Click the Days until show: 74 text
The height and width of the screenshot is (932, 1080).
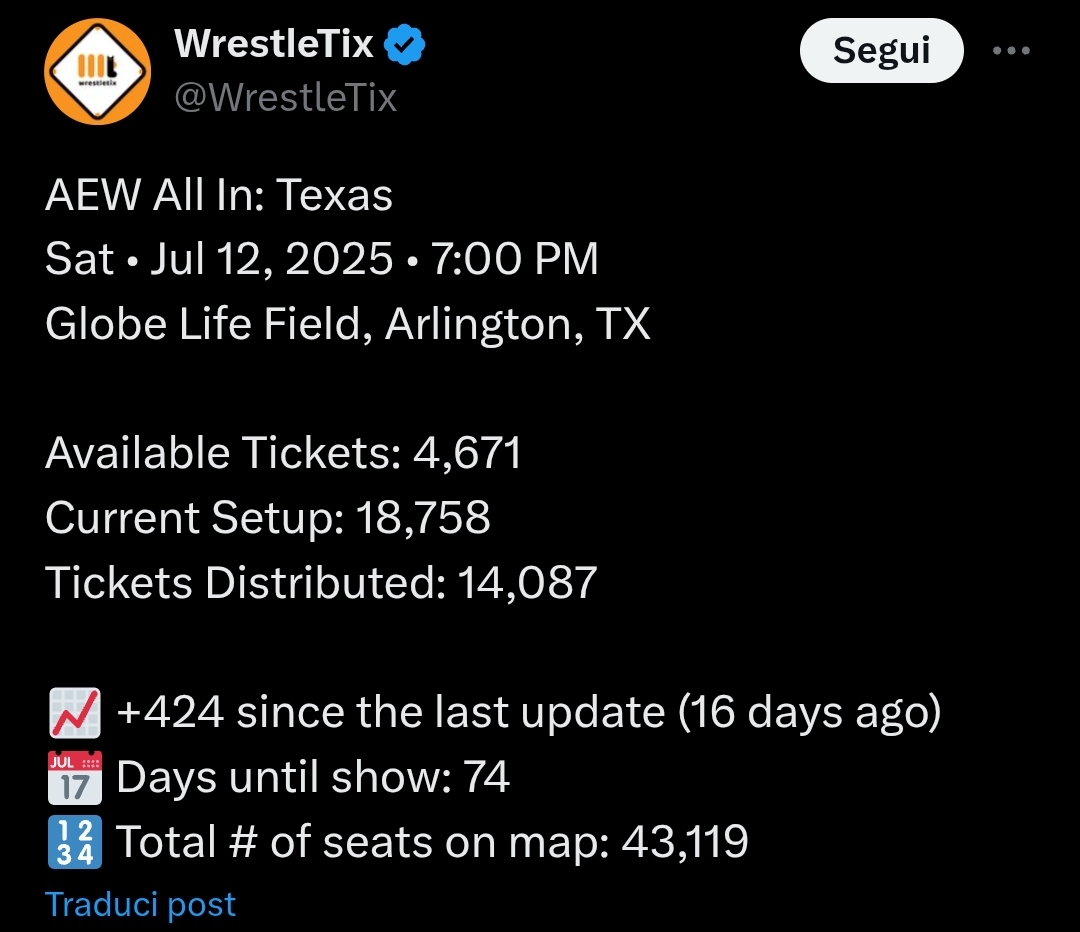(x=313, y=777)
